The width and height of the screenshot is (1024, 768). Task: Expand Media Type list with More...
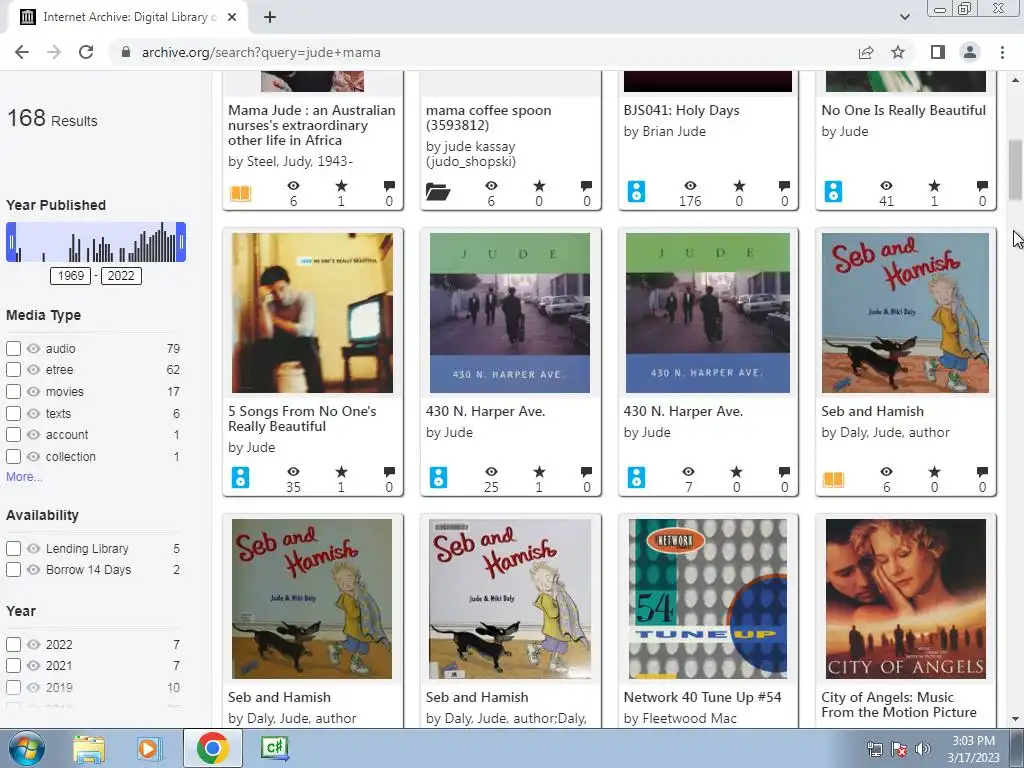(24, 477)
